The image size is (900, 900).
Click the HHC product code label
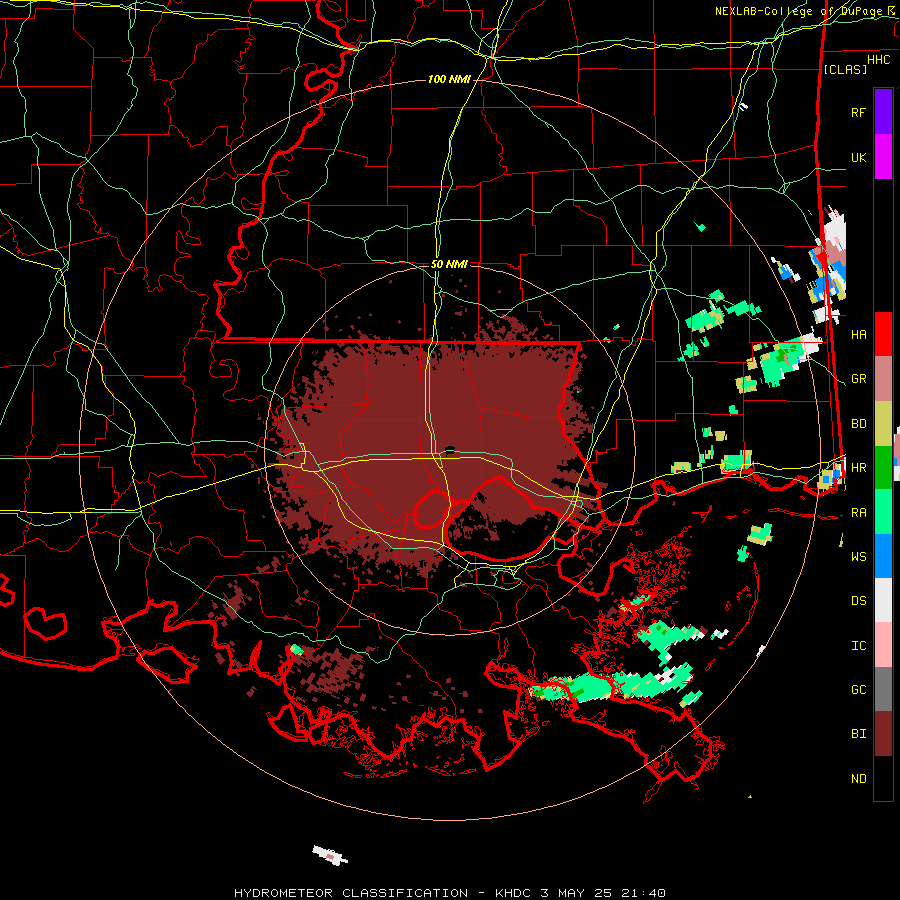point(879,60)
